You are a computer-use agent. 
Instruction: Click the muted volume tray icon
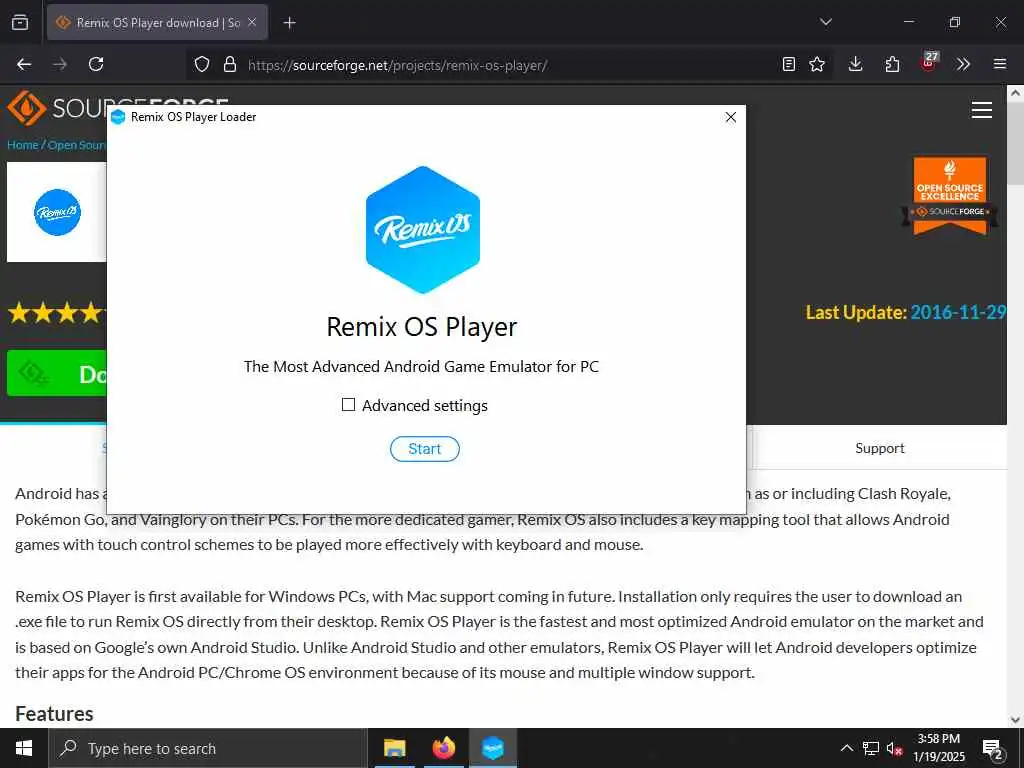click(895, 748)
